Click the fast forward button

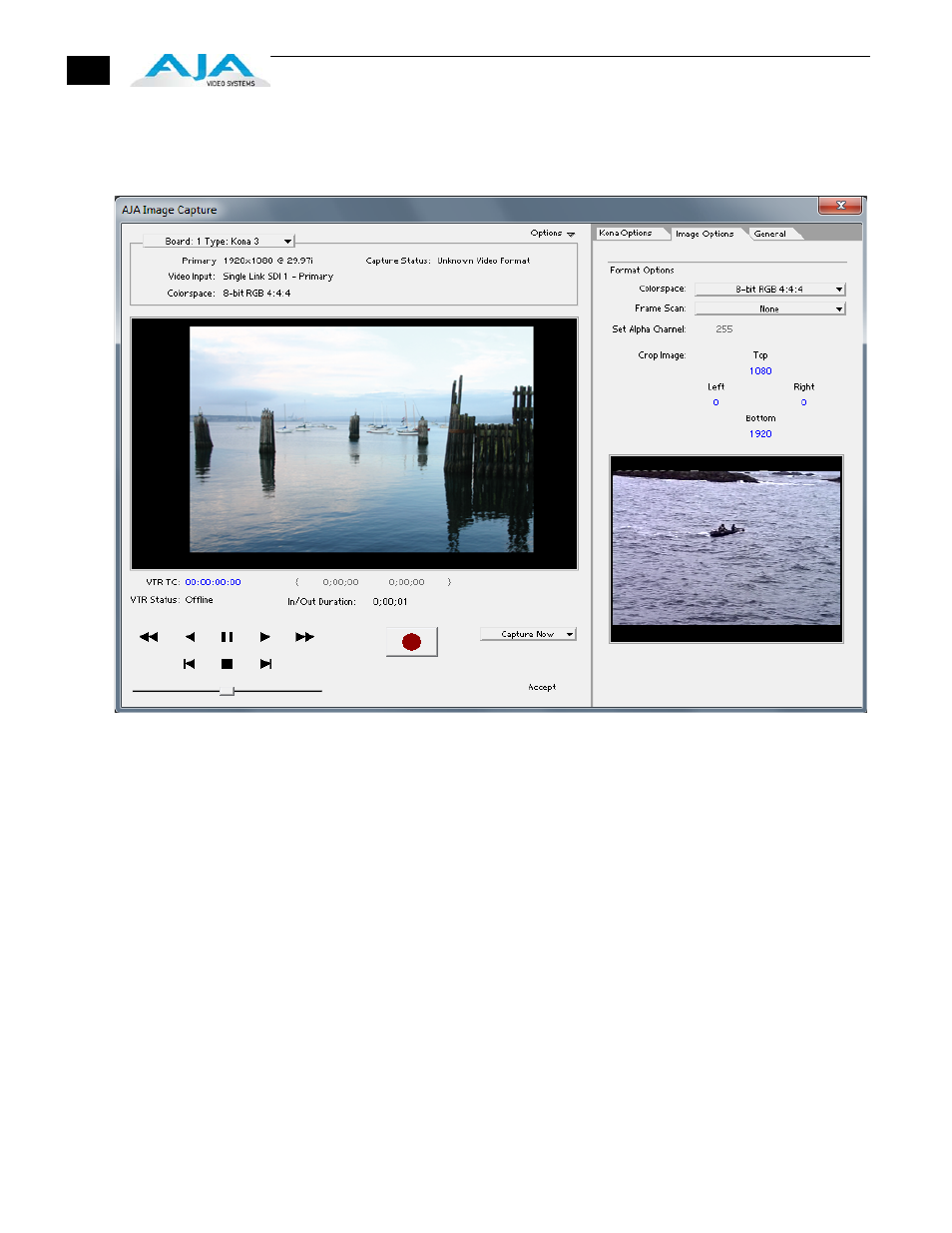(304, 637)
